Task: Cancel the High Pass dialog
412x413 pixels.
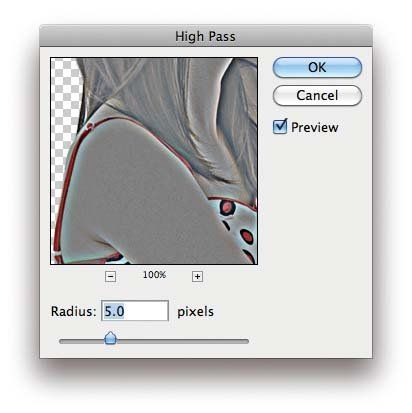Action: [317, 95]
